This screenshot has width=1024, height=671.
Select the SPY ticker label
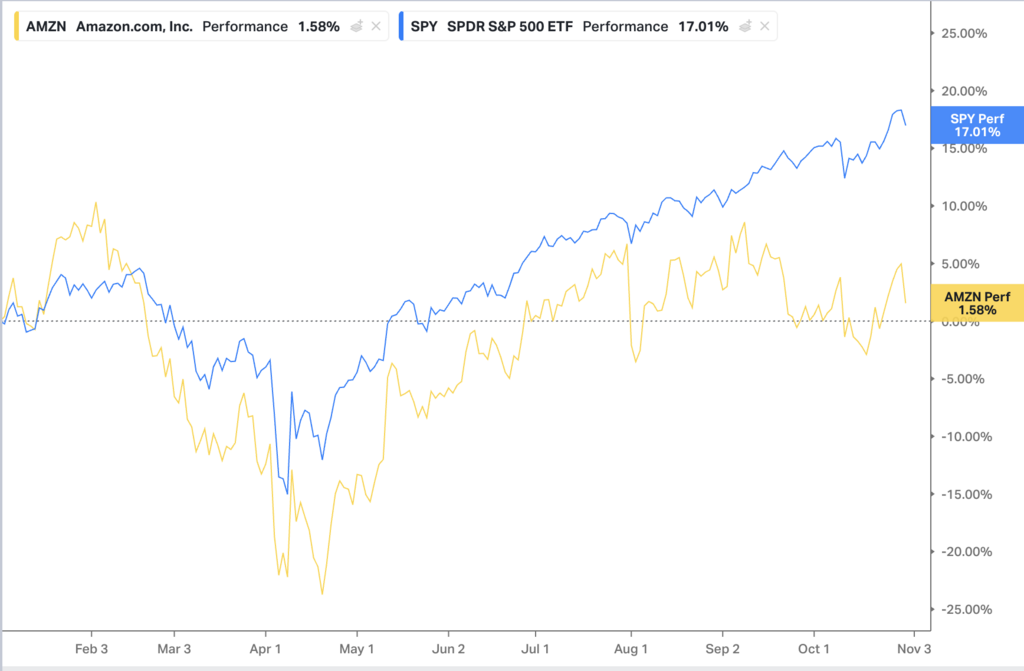point(424,26)
